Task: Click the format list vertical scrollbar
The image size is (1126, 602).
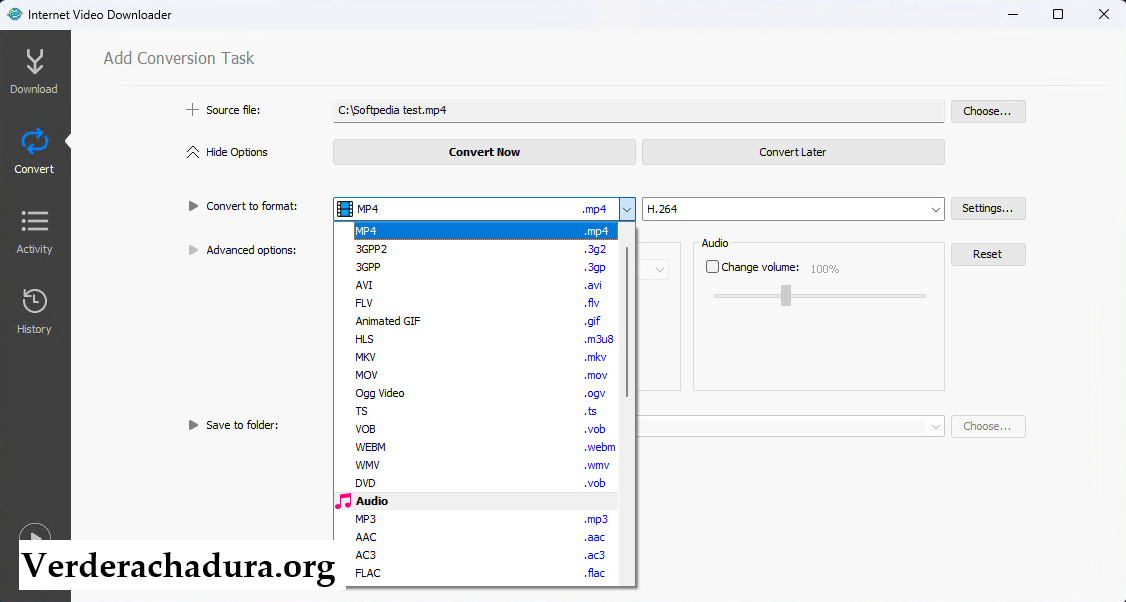Action: tap(627, 322)
